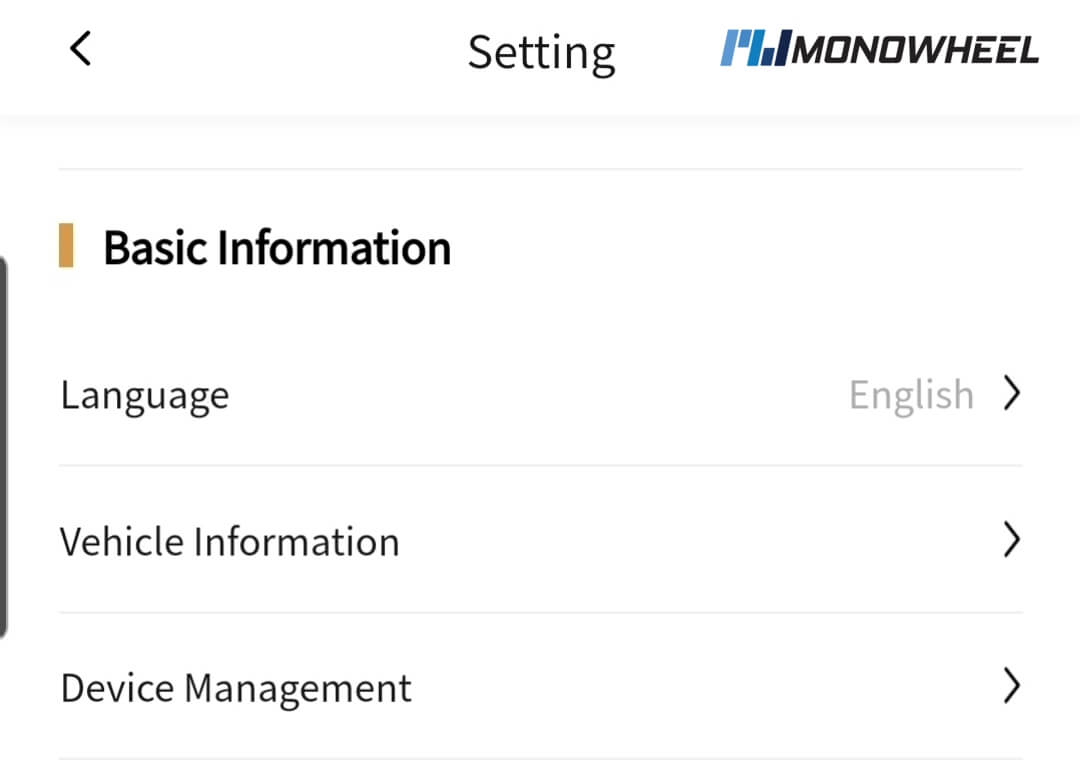Image resolution: width=1080 pixels, height=765 pixels.
Task: Click empty middle of Vehicle Information row
Action: point(700,541)
